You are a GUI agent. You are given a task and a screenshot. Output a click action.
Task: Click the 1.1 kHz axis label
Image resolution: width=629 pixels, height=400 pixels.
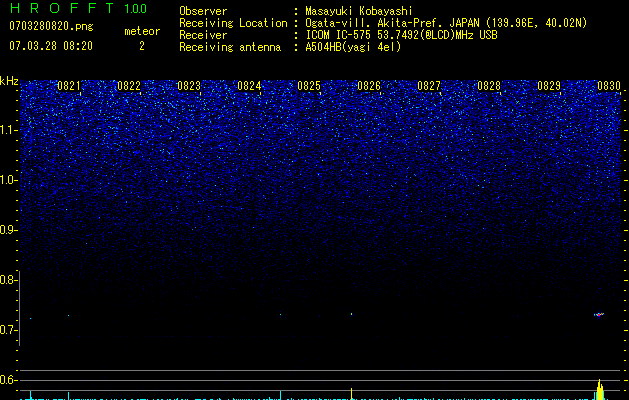click(x=9, y=130)
